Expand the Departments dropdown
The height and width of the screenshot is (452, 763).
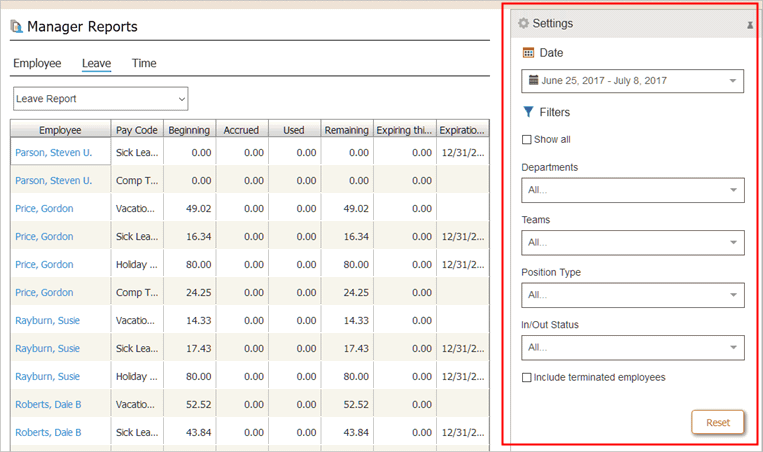point(632,190)
